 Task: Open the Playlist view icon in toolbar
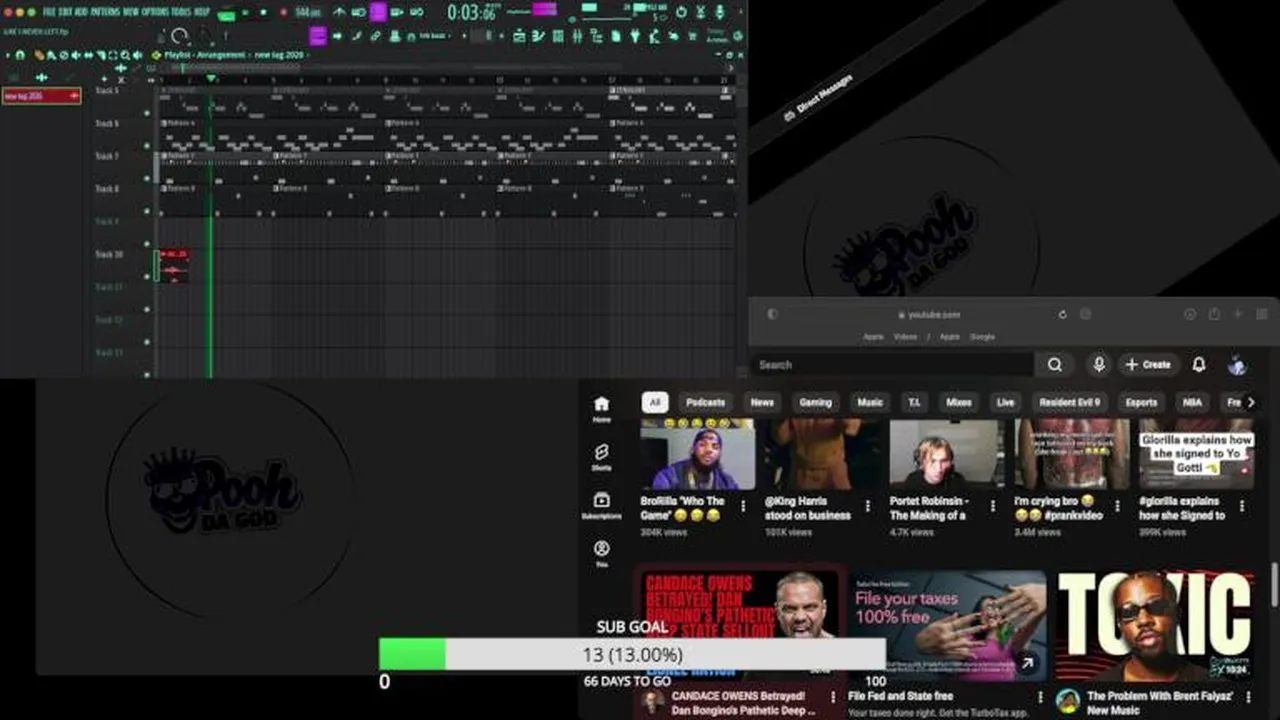click(519, 36)
